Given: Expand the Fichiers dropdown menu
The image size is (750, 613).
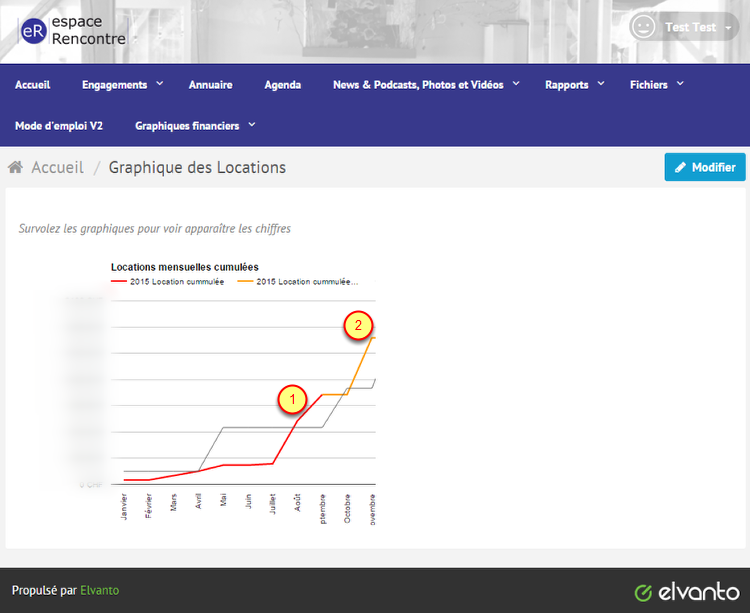Looking at the screenshot, I should (x=656, y=85).
